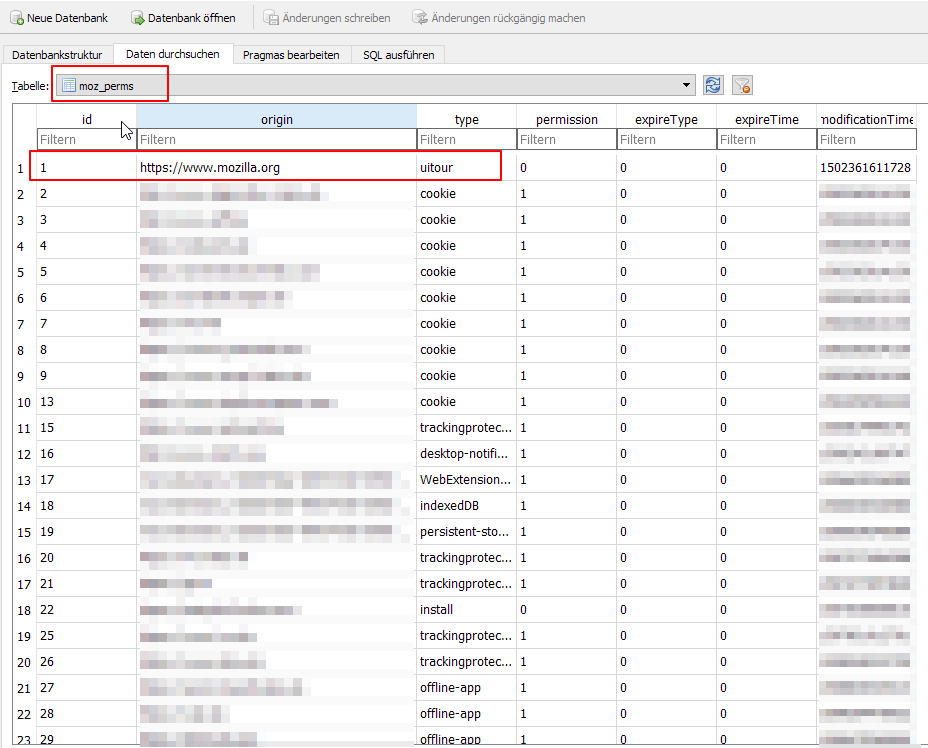Image resolution: width=928 pixels, height=748 pixels.
Task: Click the expireTime column header
Action: 767,119
